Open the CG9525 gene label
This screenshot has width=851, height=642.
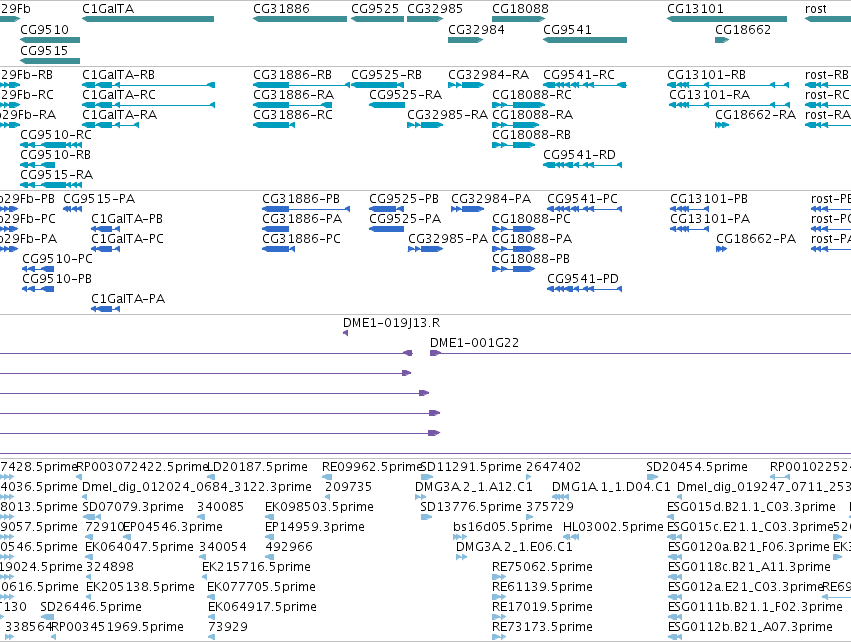pos(375,9)
